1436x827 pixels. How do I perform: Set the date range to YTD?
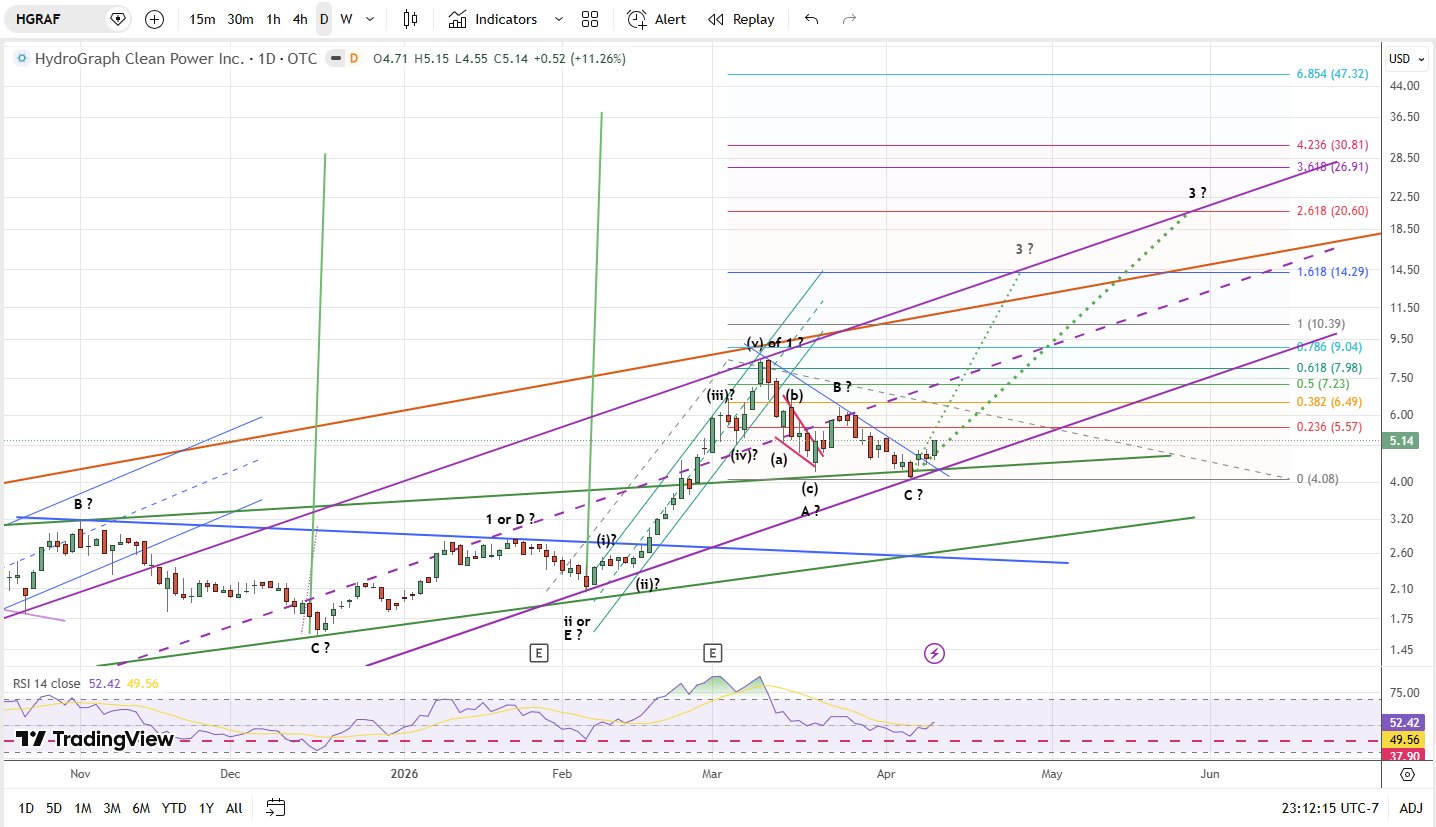pyautogui.click(x=174, y=808)
